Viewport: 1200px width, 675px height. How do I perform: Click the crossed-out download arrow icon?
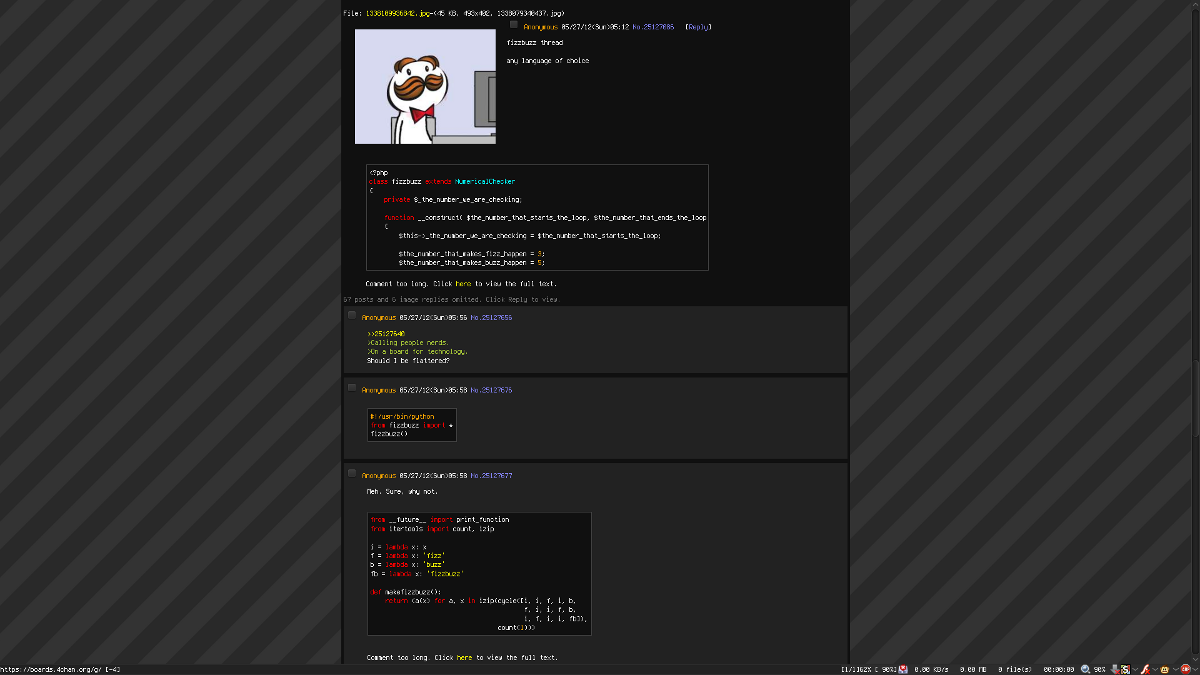1114,668
